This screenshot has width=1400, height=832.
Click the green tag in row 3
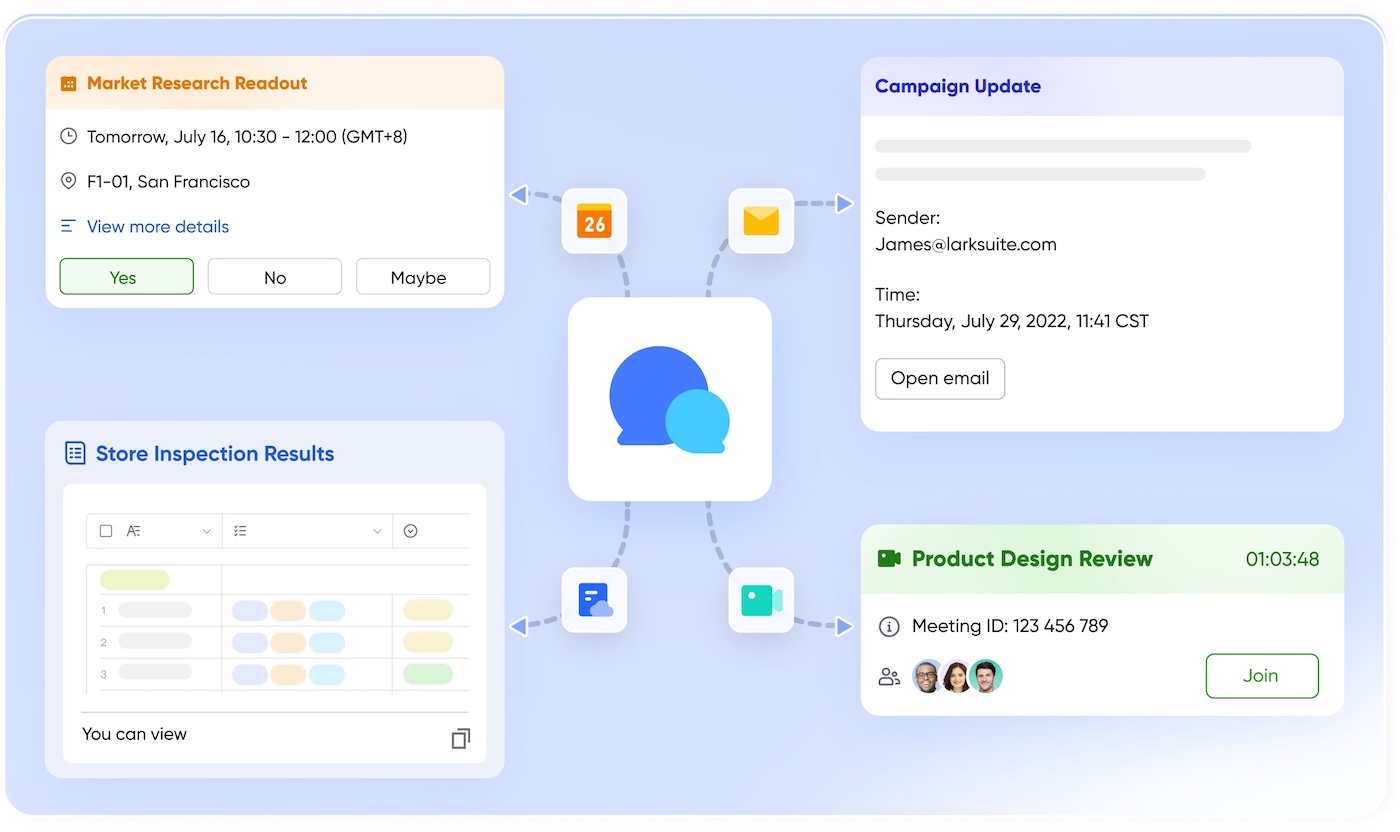pos(427,674)
